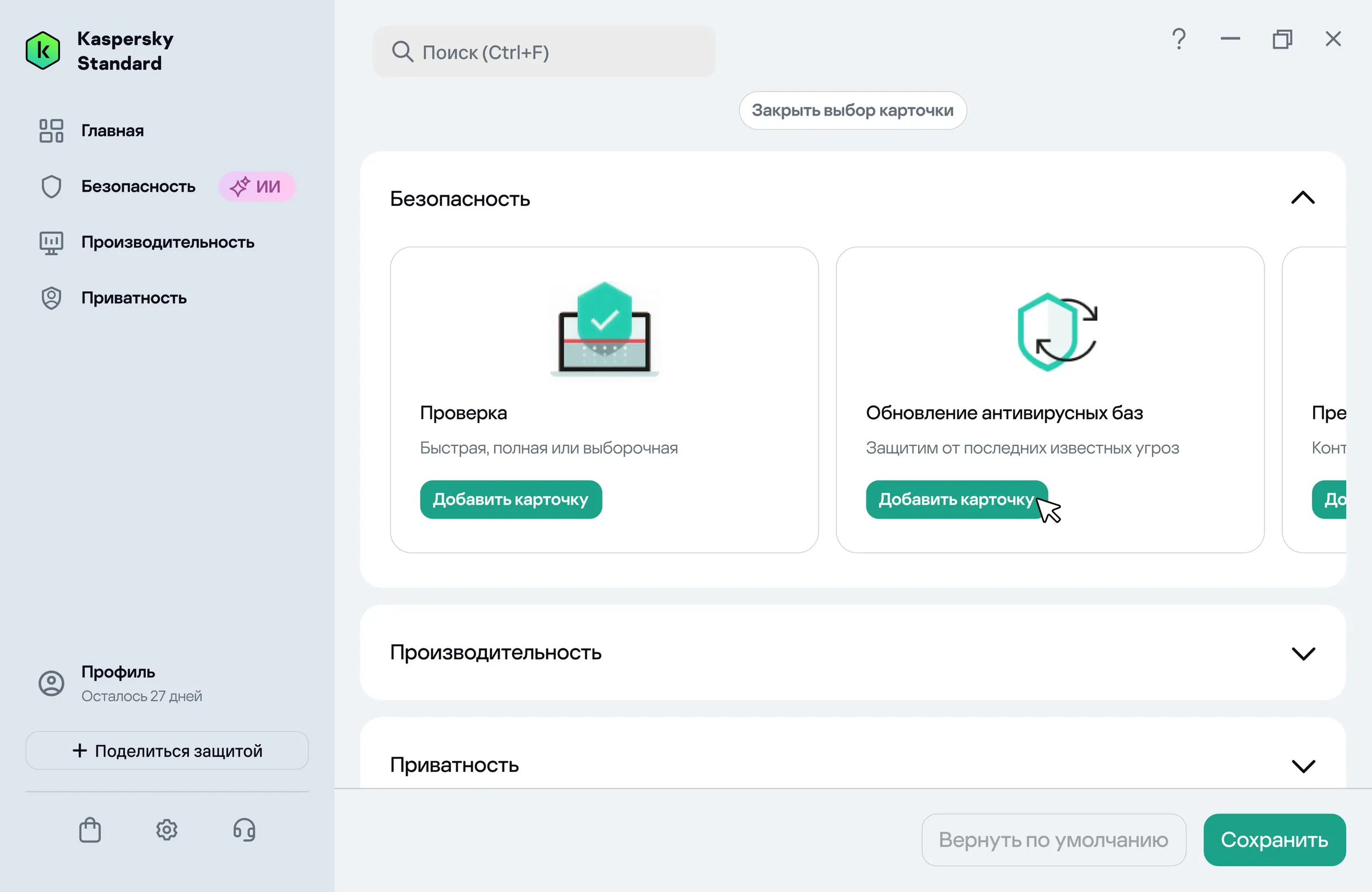1372x892 pixels.
Task: Open support via the headset icon
Action: click(x=244, y=830)
